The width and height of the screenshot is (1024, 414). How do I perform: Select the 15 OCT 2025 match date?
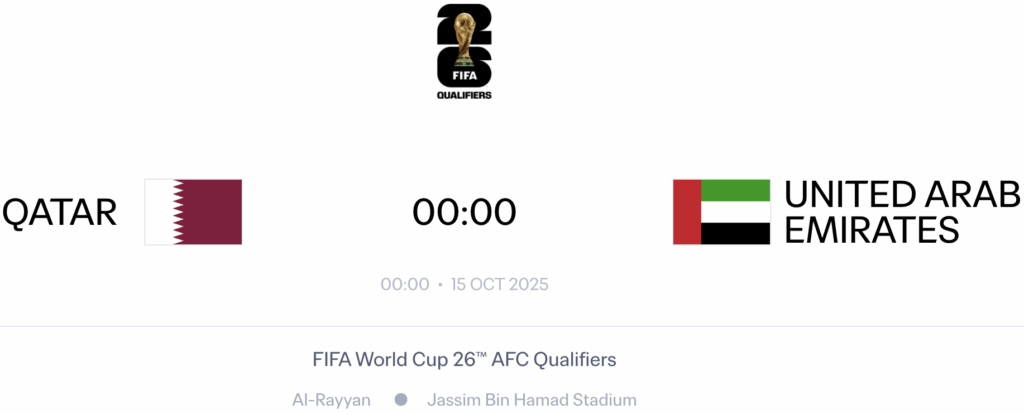(x=500, y=284)
